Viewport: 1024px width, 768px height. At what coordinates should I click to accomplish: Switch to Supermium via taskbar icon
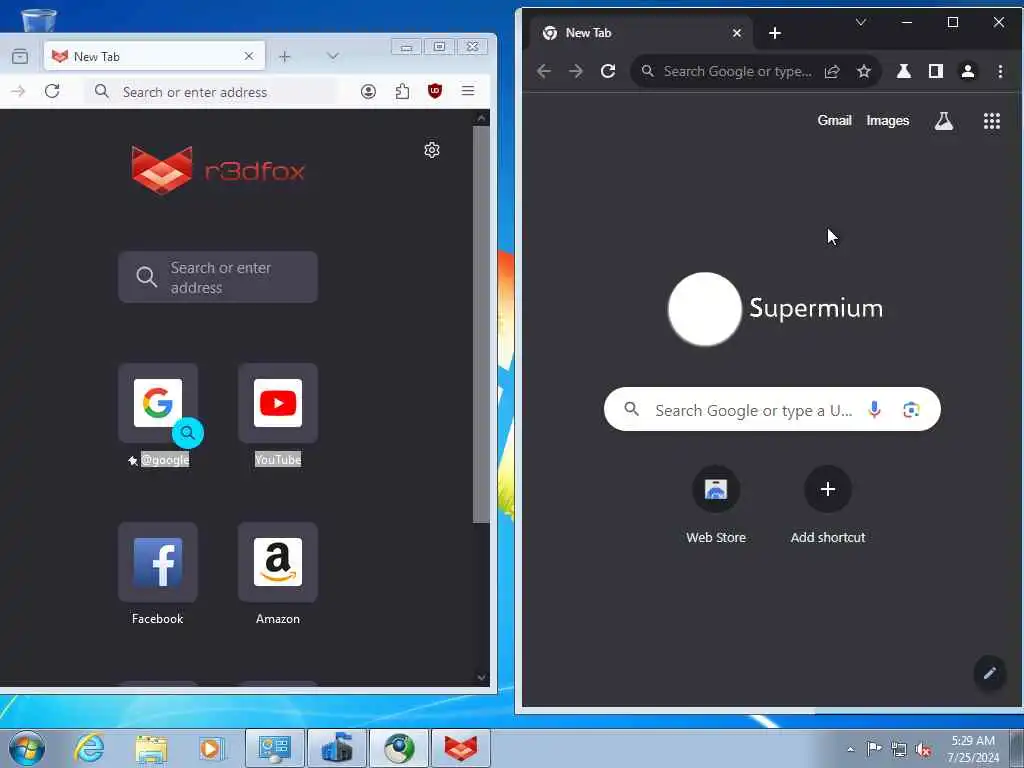click(x=399, y=748)
